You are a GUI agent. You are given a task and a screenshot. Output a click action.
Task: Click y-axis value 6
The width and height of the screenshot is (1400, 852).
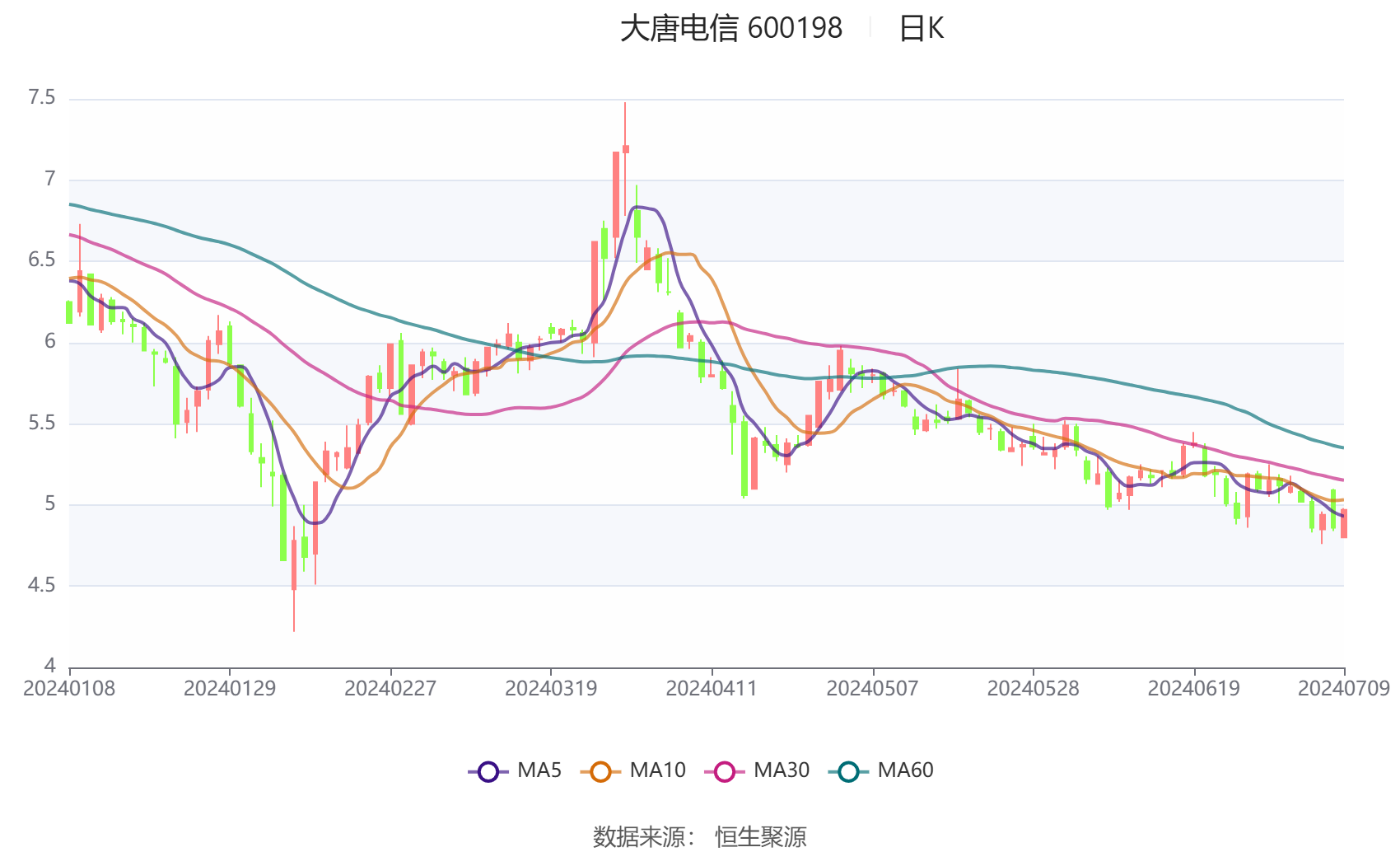(50, 341)
